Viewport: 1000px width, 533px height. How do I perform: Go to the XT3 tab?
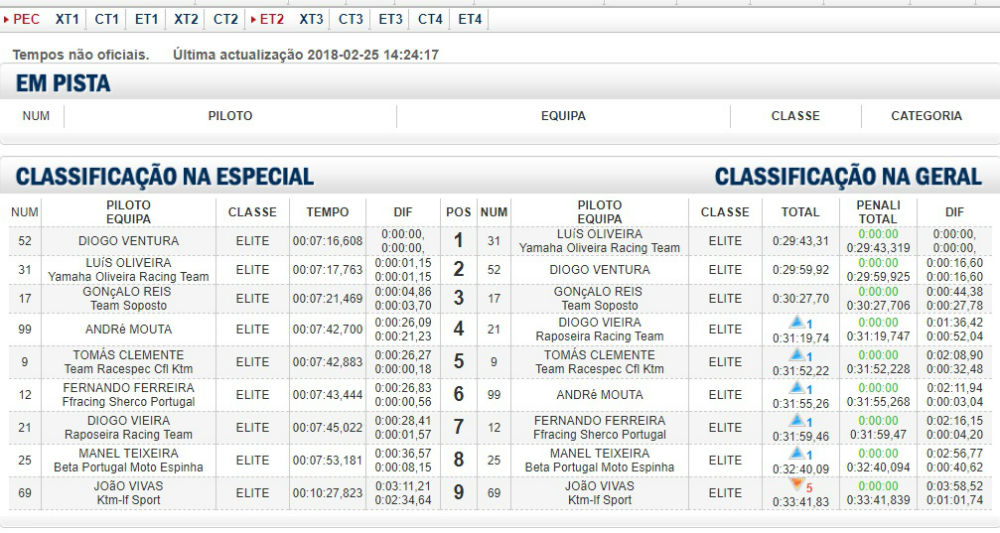[x=311, y=19]
